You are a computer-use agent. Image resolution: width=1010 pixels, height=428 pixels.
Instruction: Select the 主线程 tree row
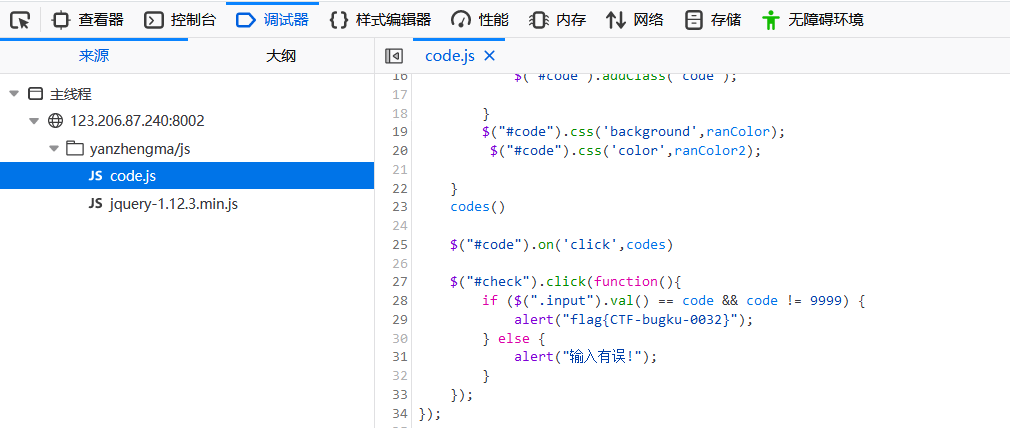(187, 94)
